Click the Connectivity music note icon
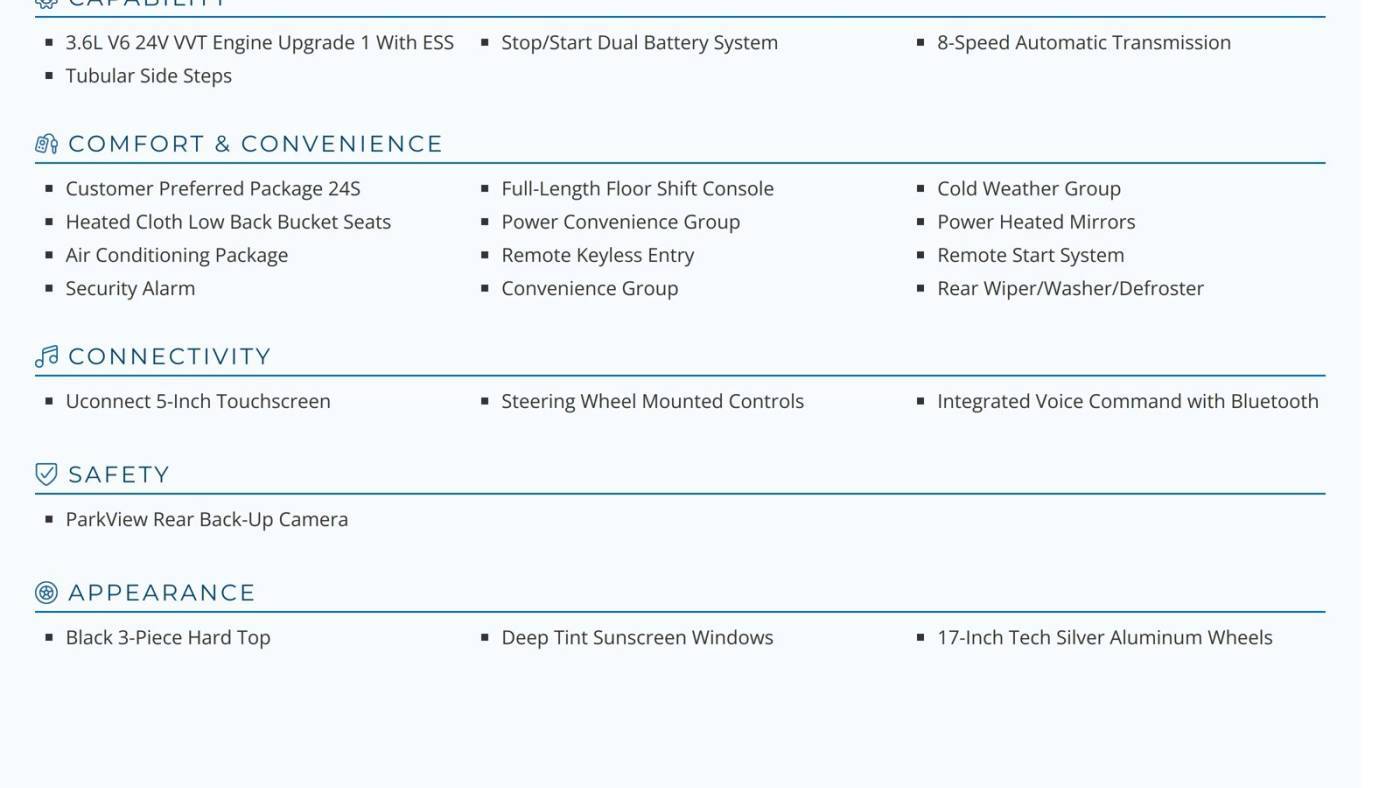The image size is (1400, 788). pos(46,357)
